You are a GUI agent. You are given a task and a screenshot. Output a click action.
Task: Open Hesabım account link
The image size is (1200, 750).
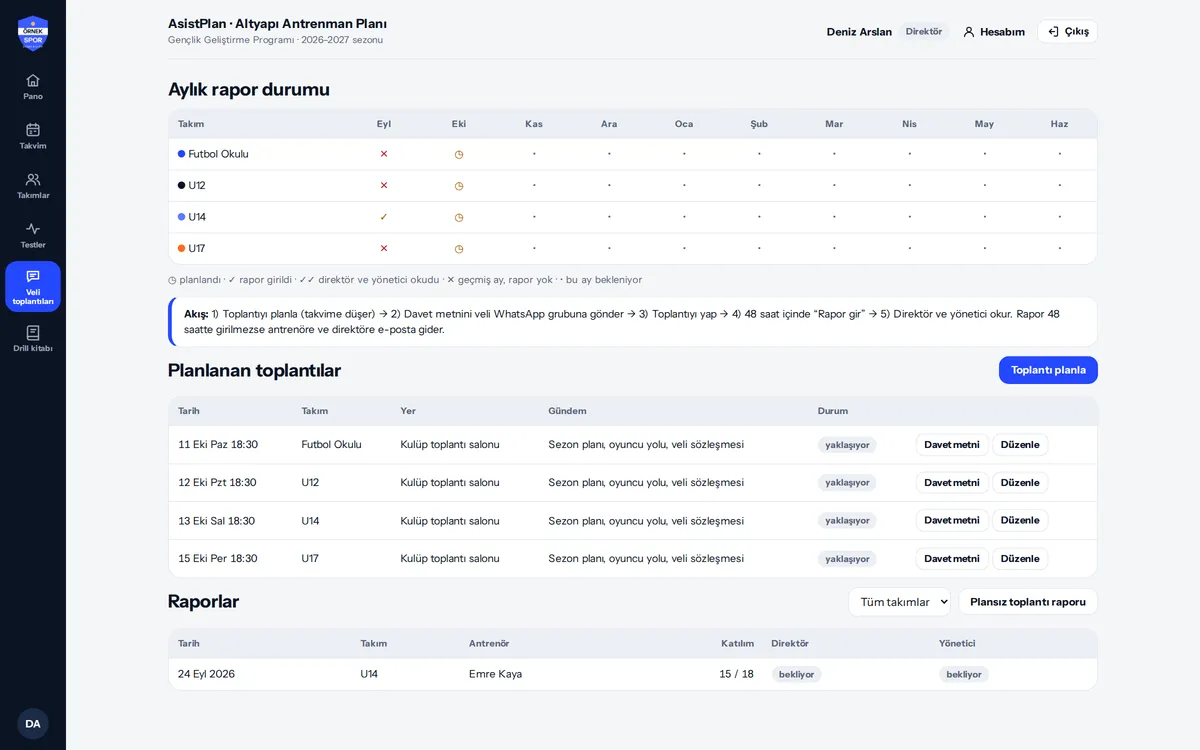[994, 32]
